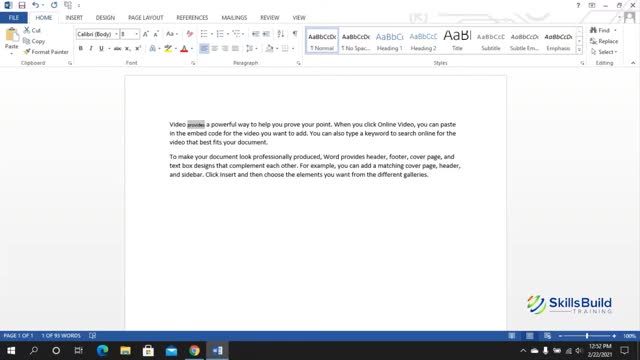Open Line Spacing dropdown

pos(251,49)
